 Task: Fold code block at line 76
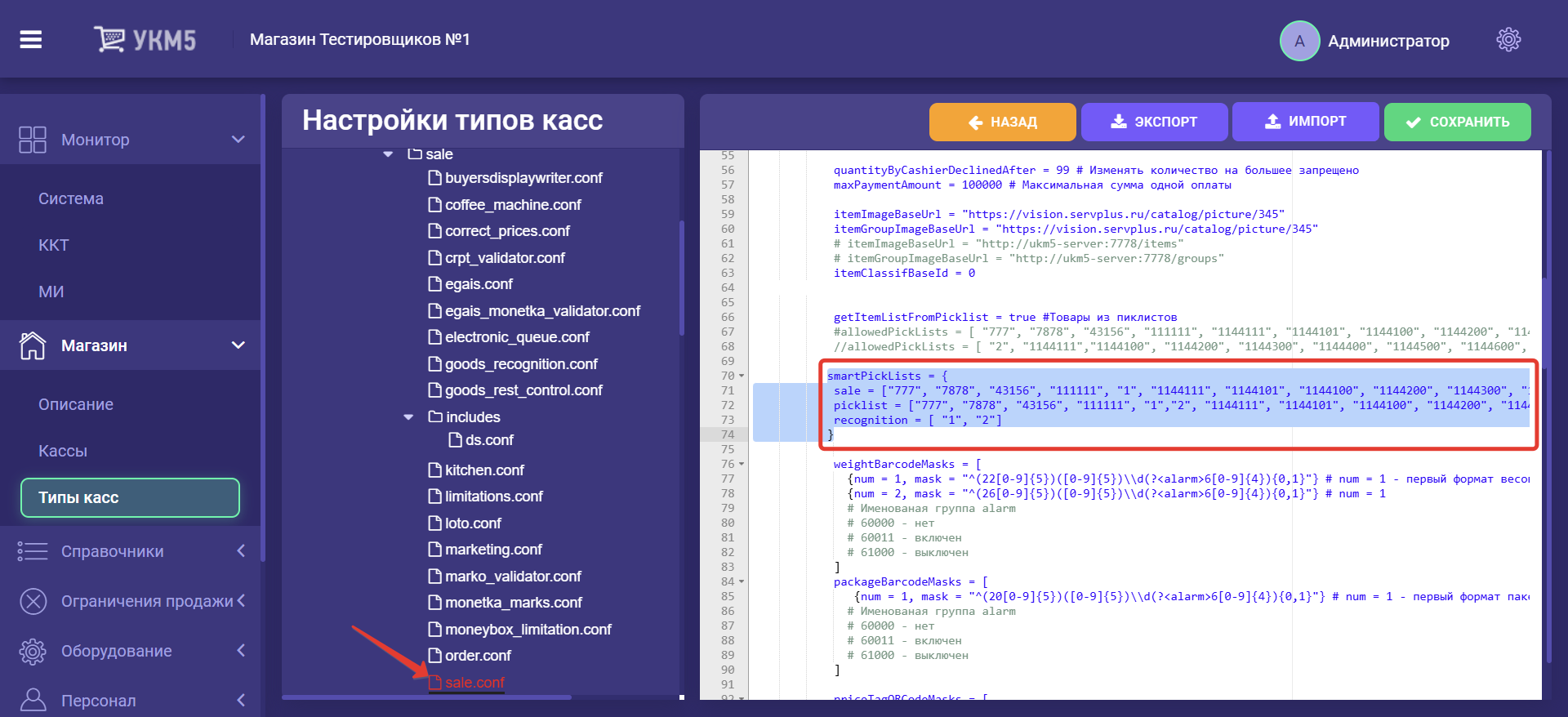[x=742, y=465]
